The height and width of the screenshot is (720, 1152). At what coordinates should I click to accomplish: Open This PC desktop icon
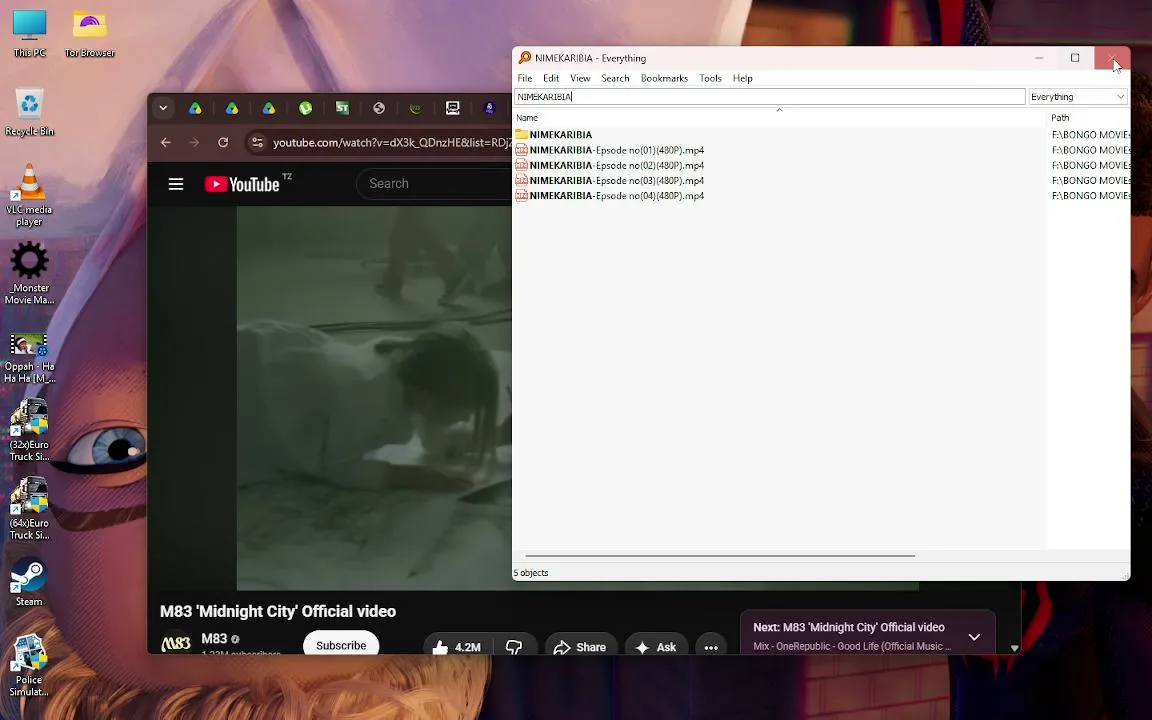(29, 32)
